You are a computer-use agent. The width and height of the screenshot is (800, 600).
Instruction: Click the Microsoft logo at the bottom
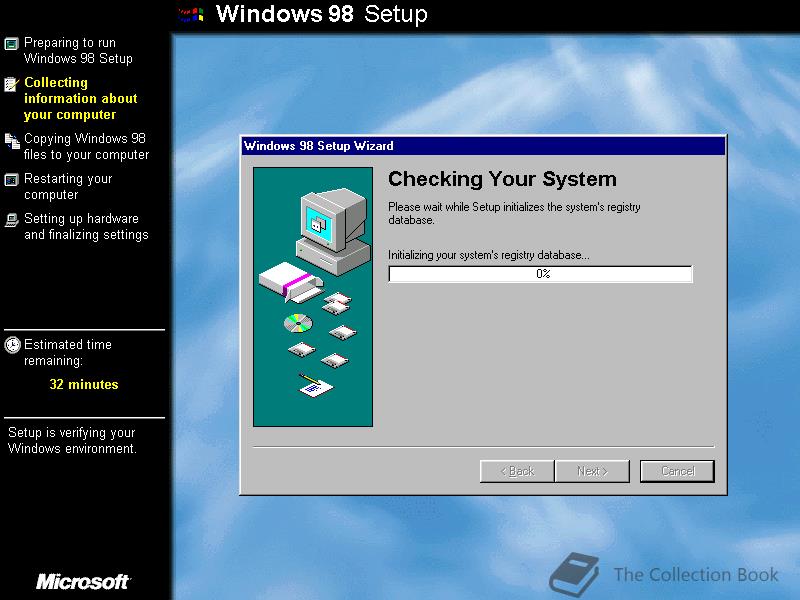[x=83, y=582]
